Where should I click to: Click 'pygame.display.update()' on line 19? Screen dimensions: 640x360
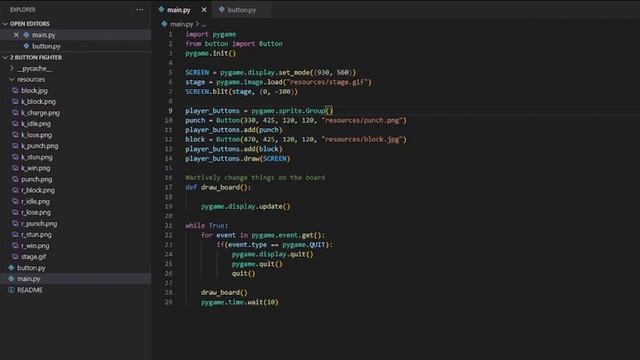coord(246,207)
